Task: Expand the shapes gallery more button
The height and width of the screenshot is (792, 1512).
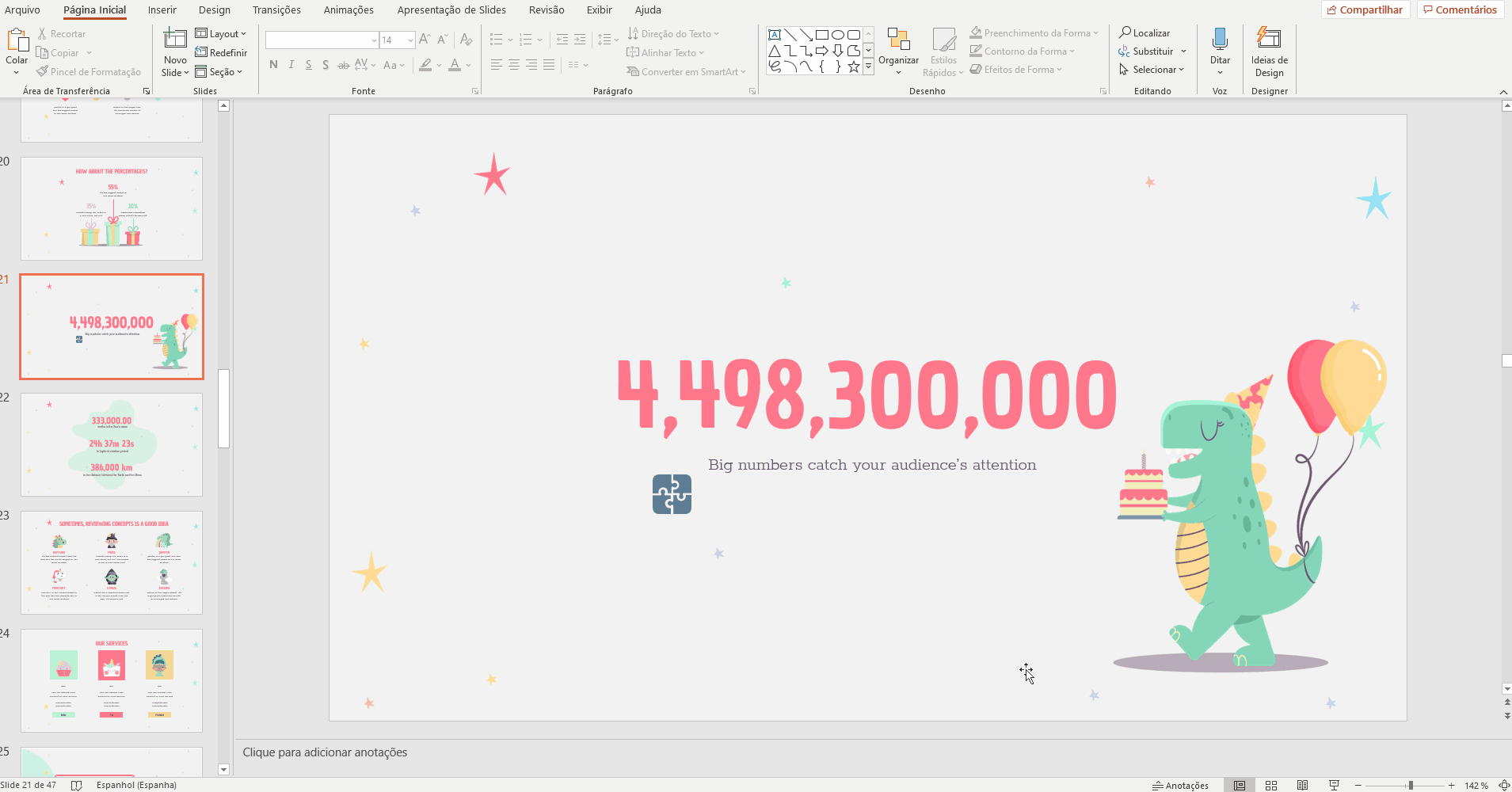Action: pyautogui.click(x=868, y=67)
